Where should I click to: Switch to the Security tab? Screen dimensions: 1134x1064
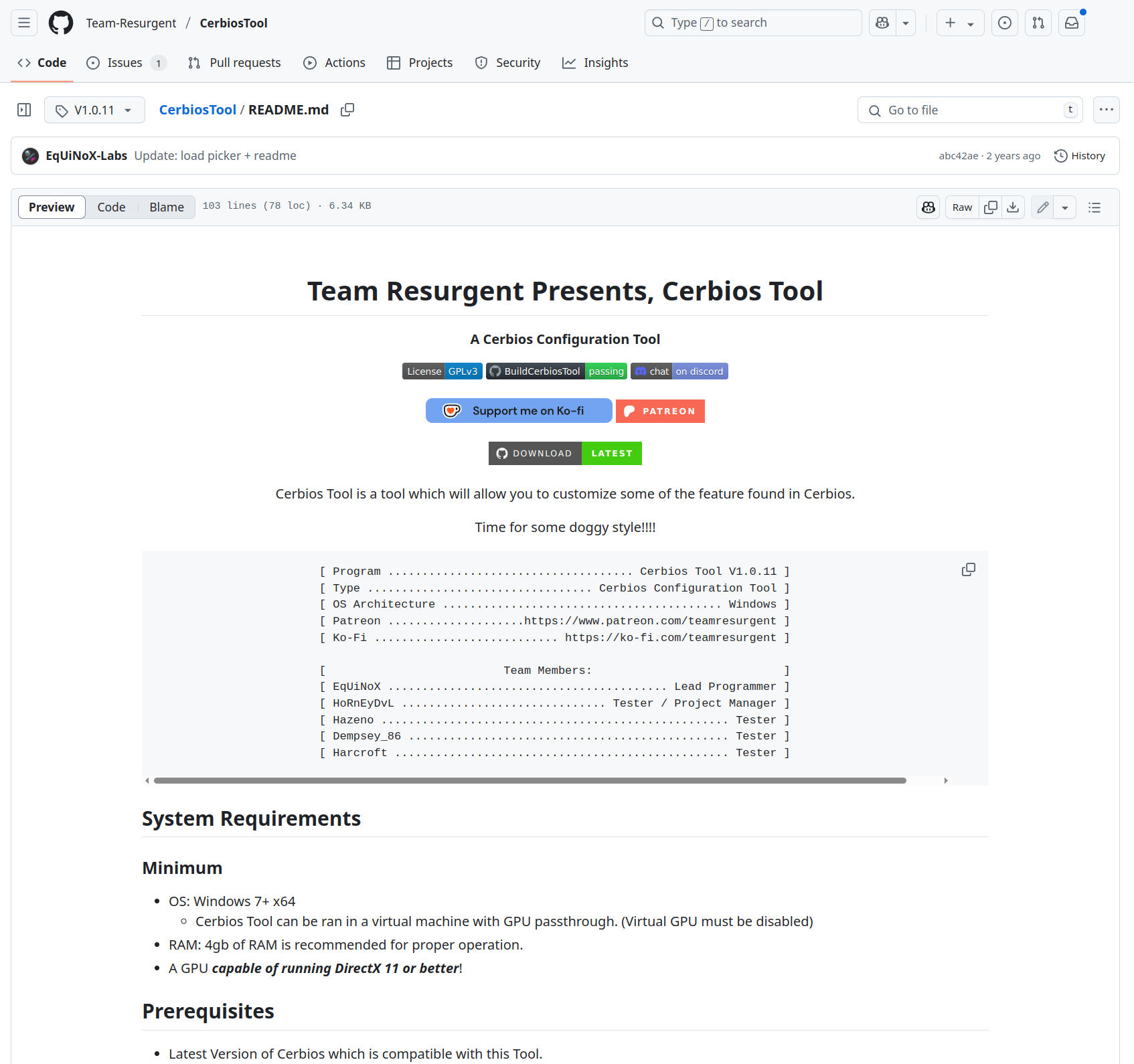[508, 63]
